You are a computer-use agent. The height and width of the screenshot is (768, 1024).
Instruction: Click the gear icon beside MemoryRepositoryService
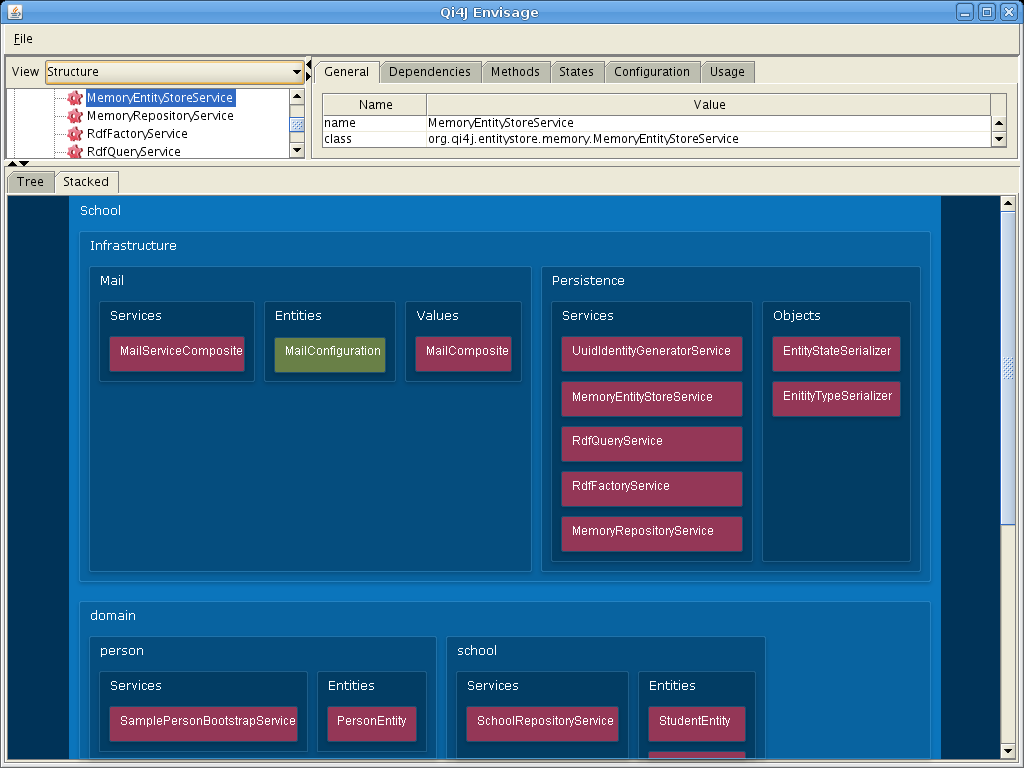coord(74,116)
